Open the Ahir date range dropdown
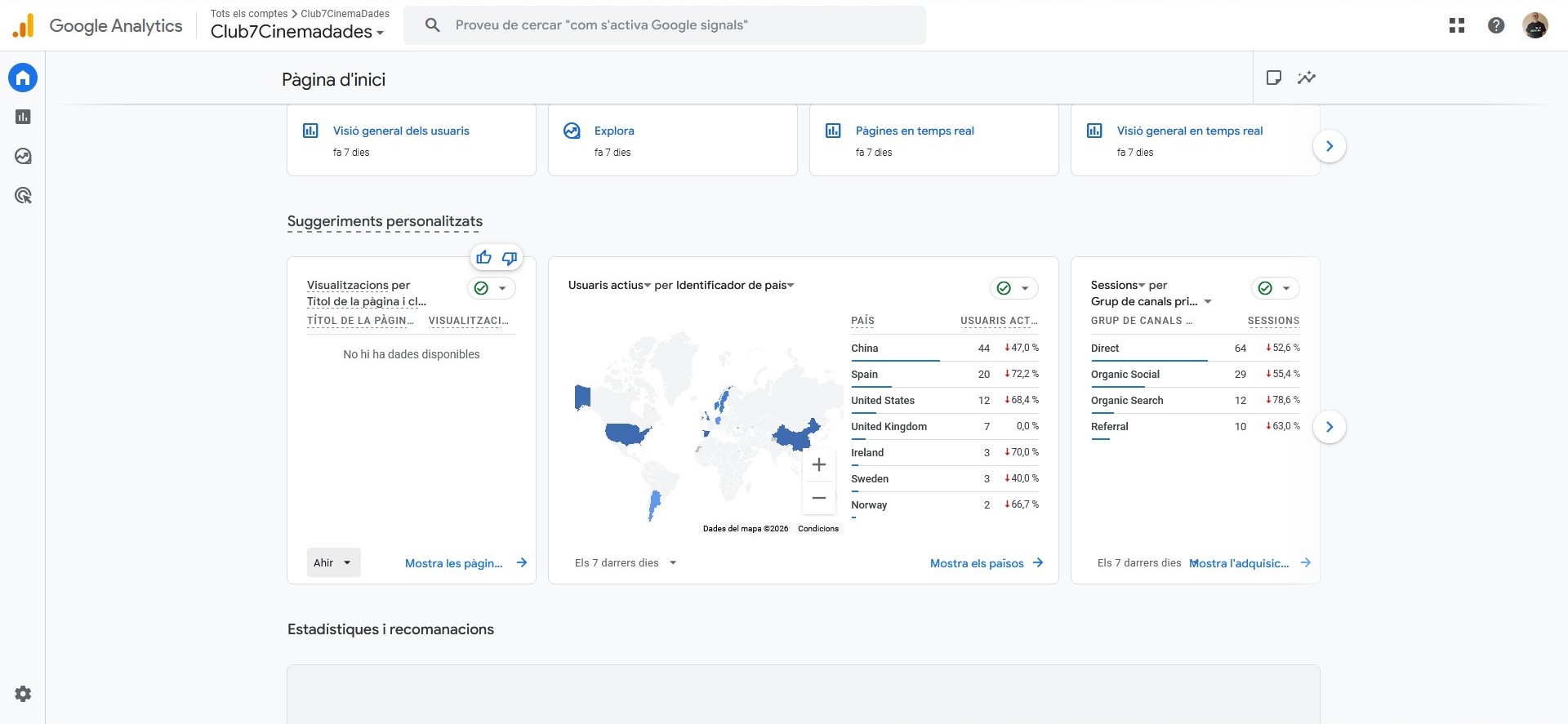Screen dimensions: 1568x724 coord(333,563)
